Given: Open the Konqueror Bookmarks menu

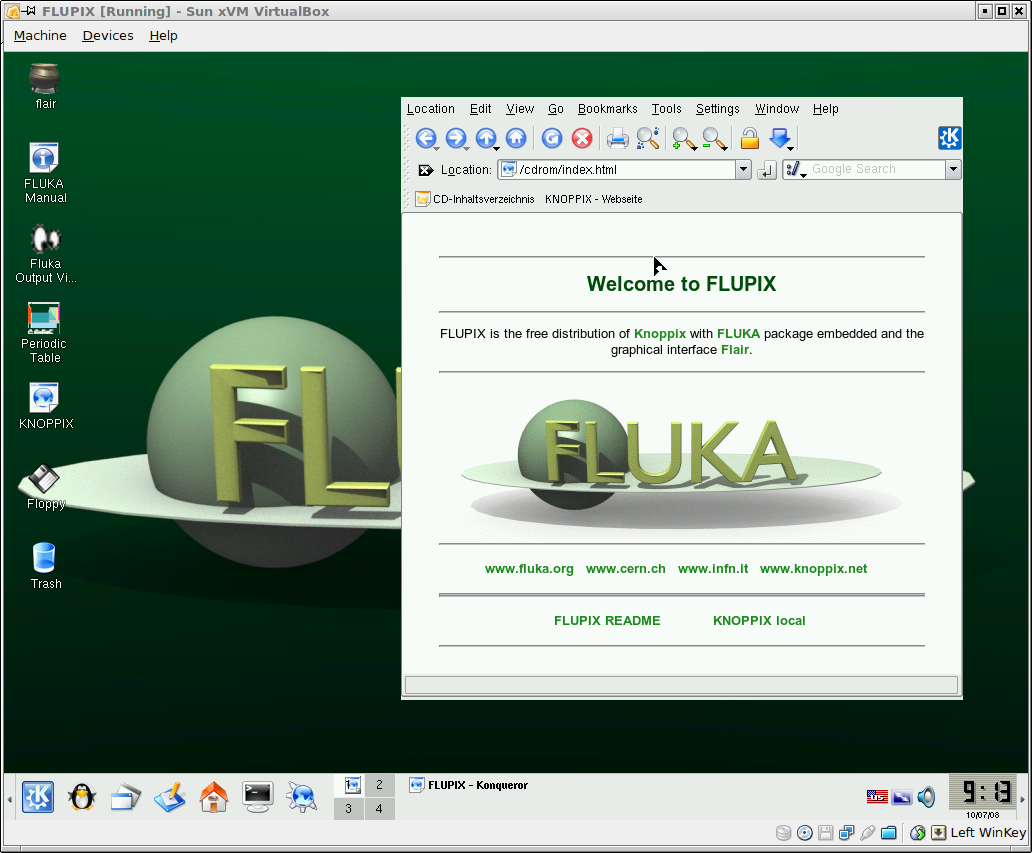Looking at the screenshot, I should (607, 109).
